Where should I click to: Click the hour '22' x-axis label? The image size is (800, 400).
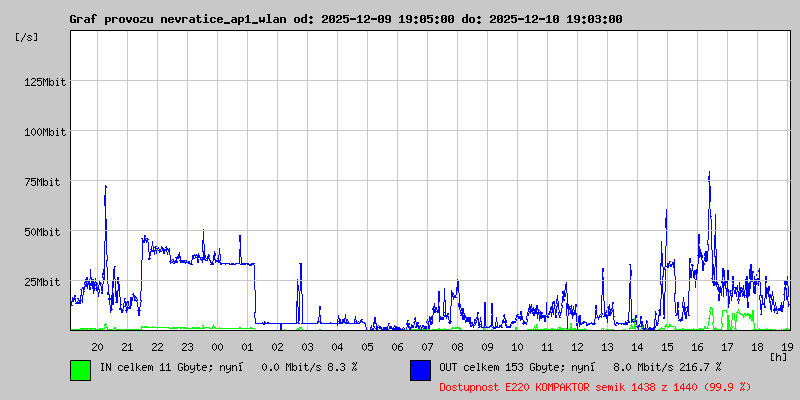click(158, 347)
